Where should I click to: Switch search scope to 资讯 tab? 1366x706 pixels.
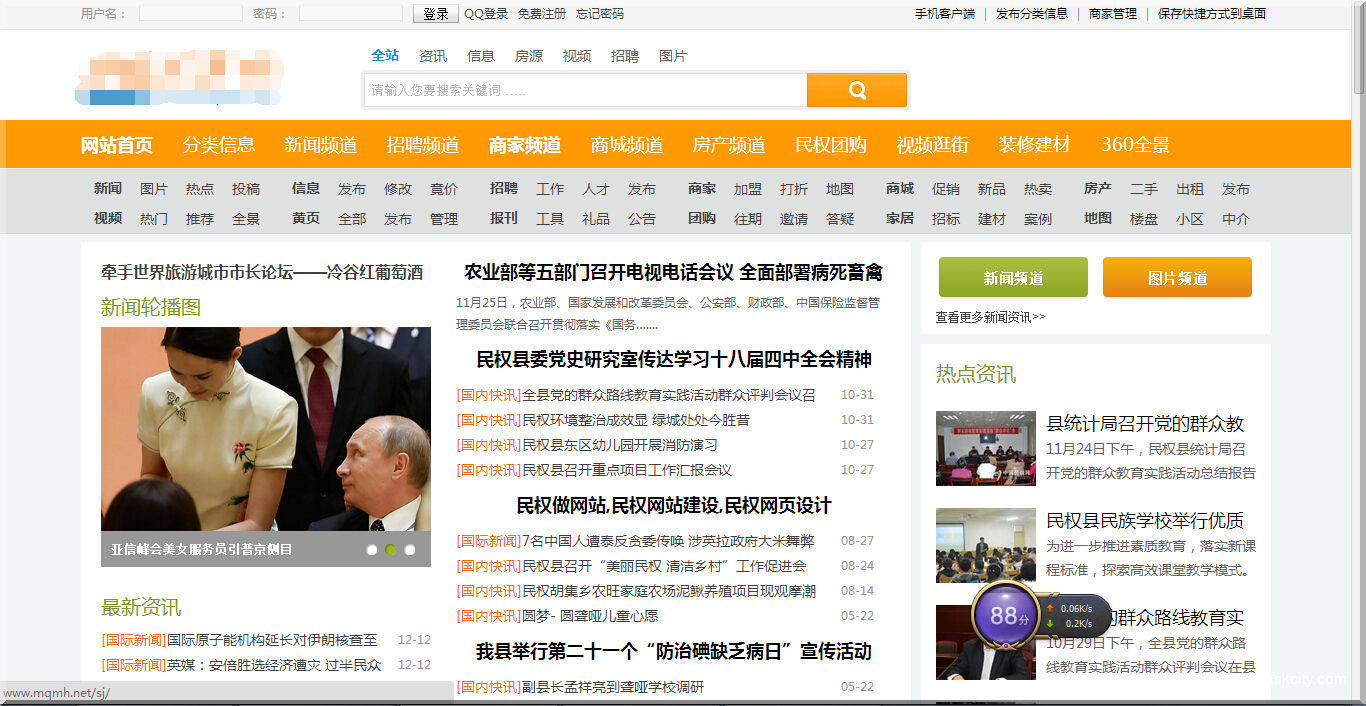click(x=433, y=56)
